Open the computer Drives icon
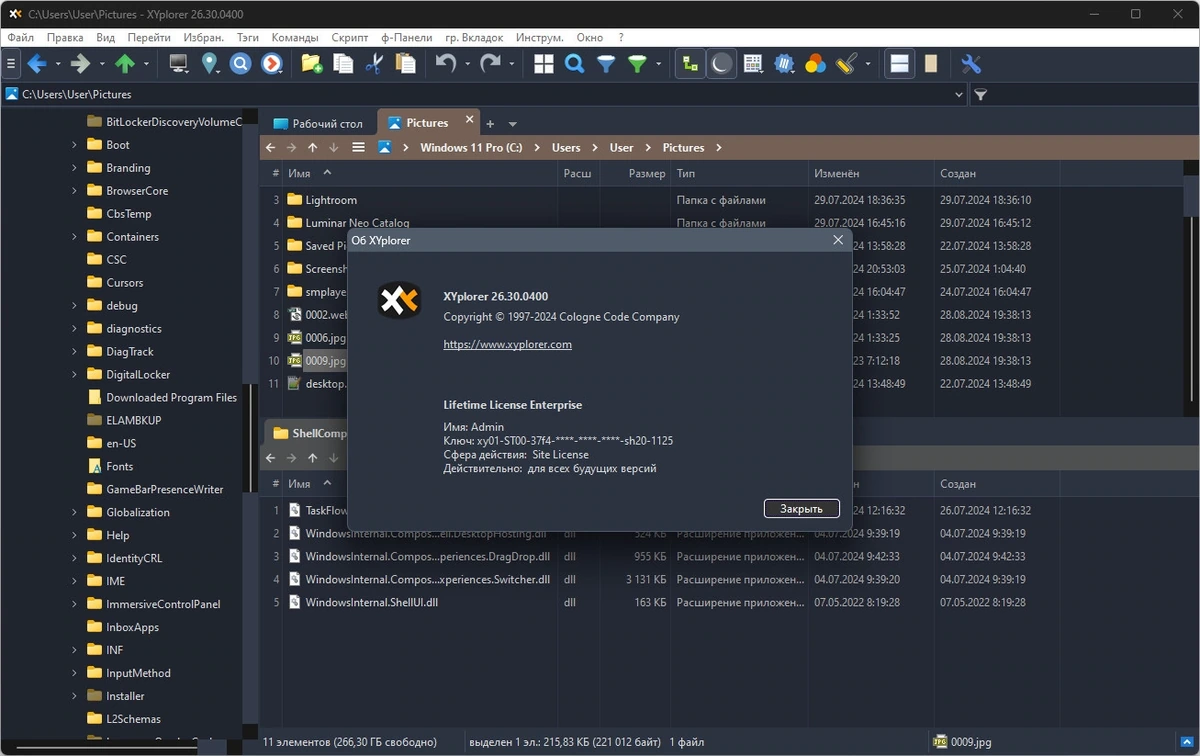This screenshot has height=756, width=1200. [x=179, y=64]
